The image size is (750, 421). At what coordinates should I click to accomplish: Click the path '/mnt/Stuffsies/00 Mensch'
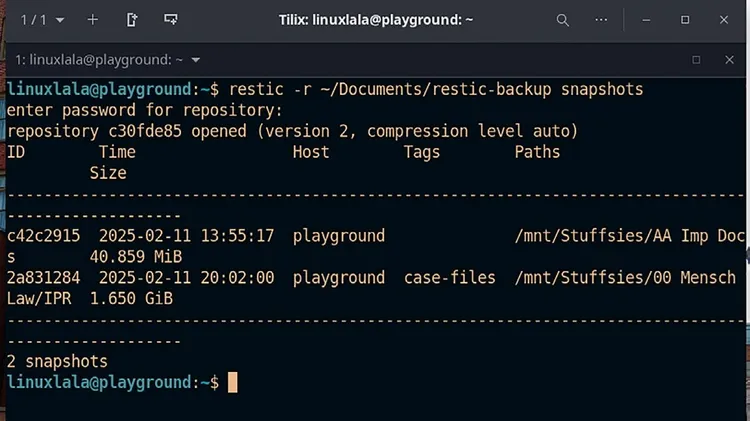(x=625, y=278)
